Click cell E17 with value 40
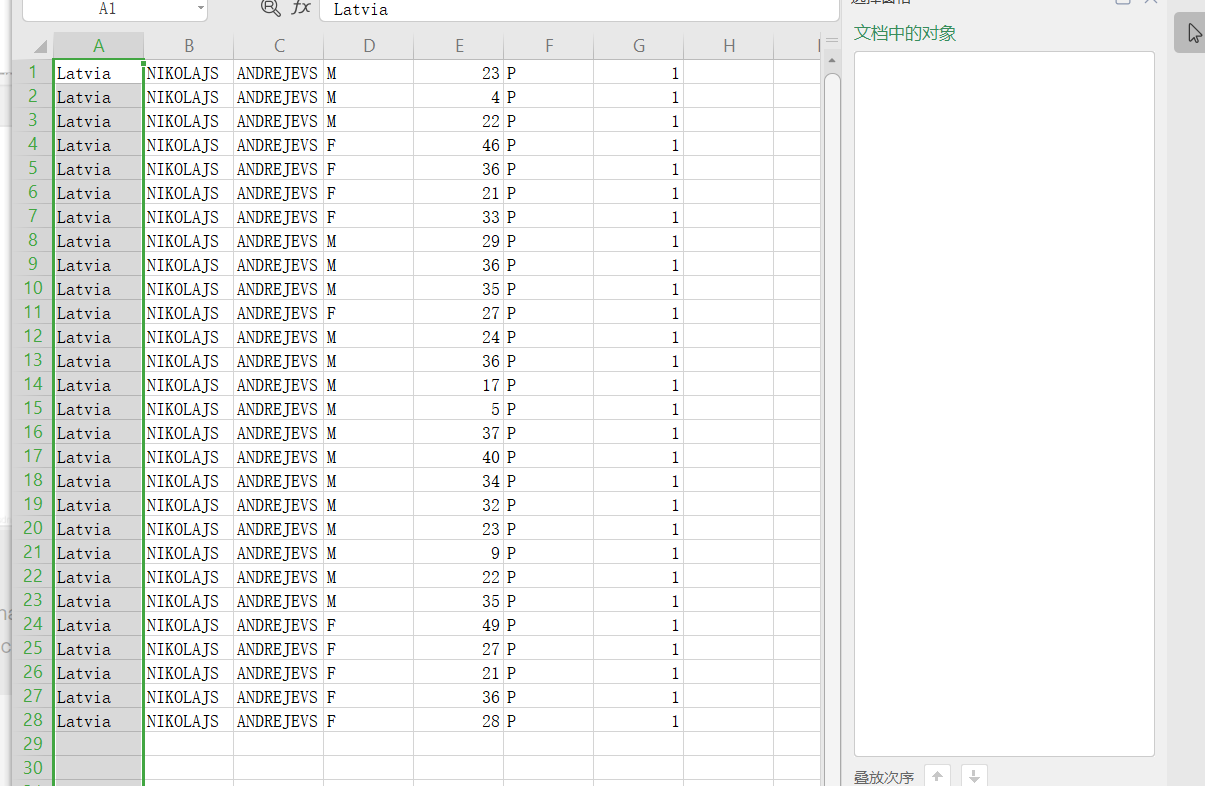 (459, 457)
